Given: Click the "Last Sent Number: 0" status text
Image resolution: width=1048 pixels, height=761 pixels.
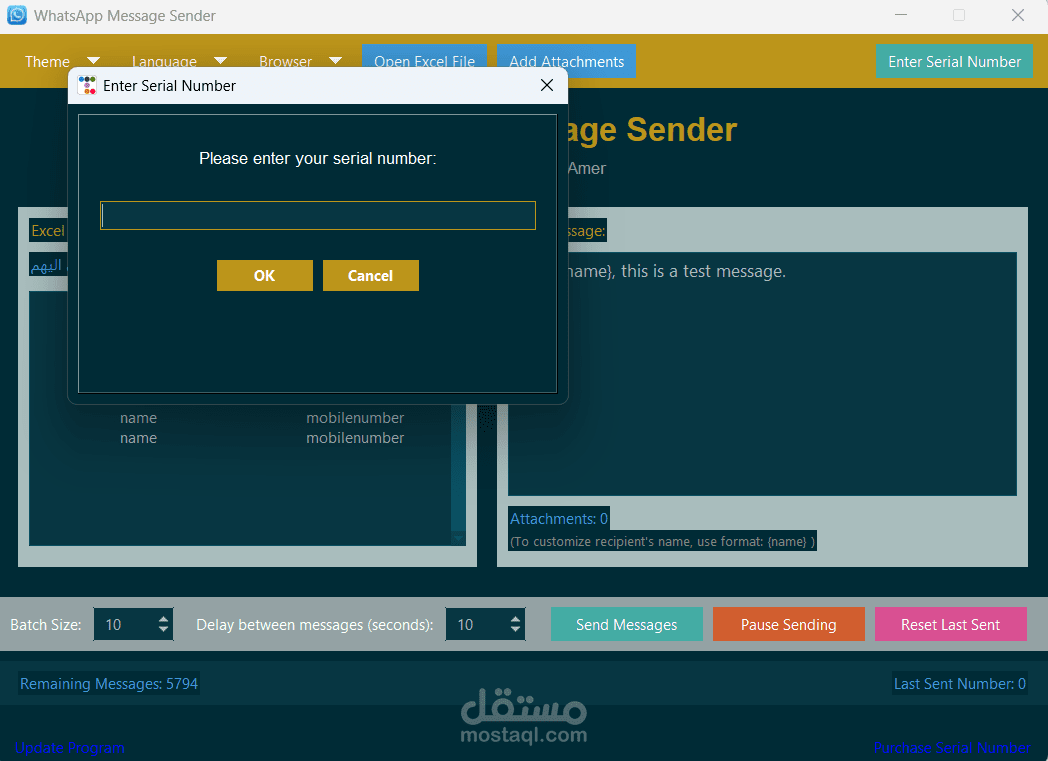Looking at the screenshot, I should click(960, 683).
